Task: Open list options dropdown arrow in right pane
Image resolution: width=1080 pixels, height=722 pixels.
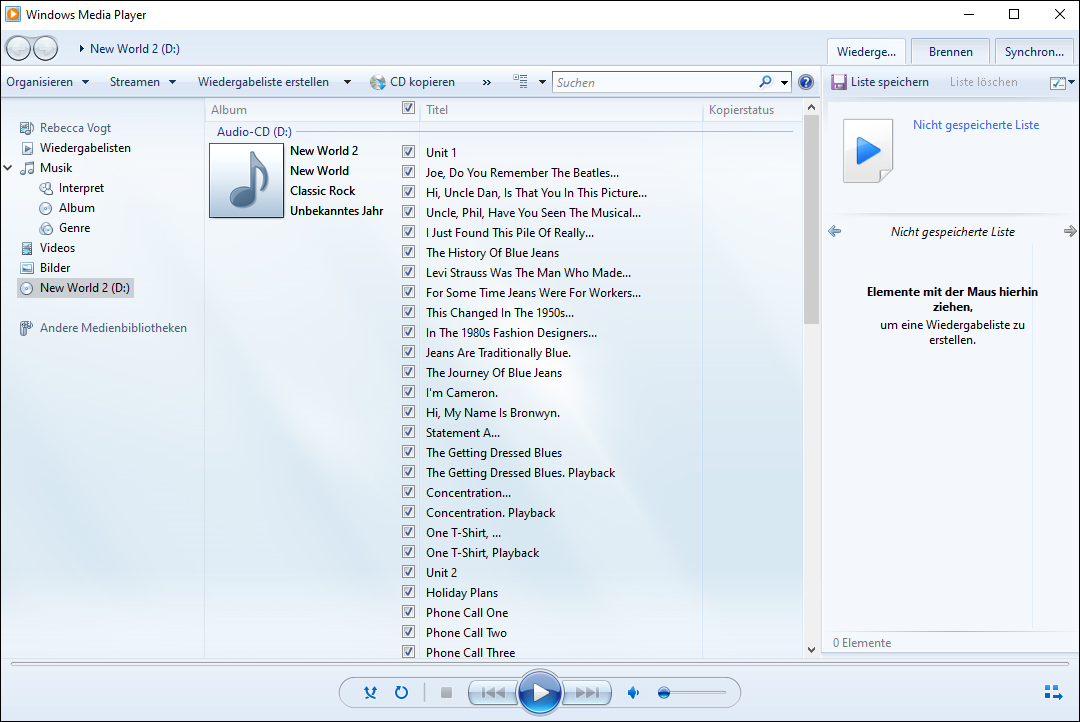Action: 1071,83
